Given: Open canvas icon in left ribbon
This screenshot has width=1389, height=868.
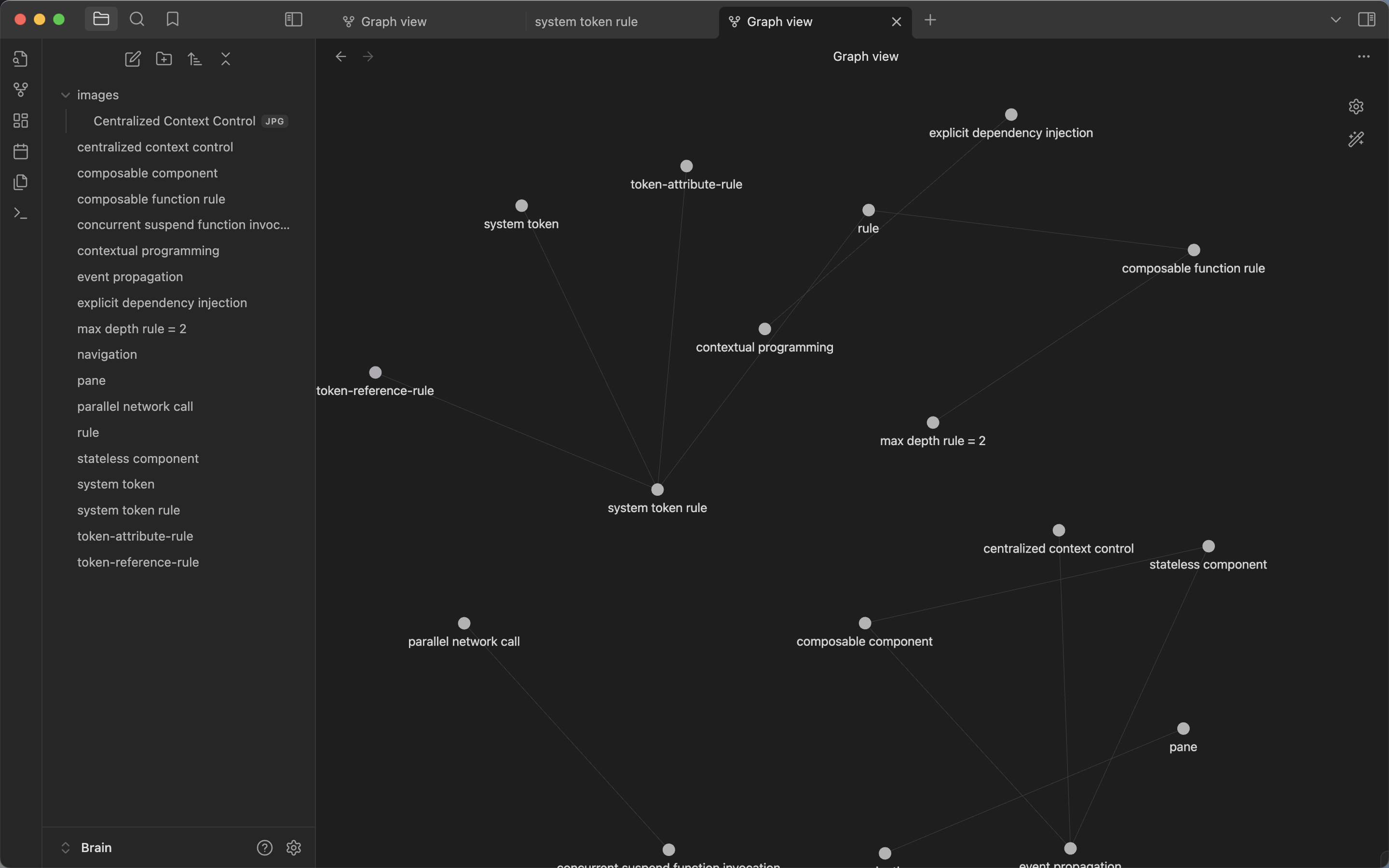Looking at the screenshot, I should click(x=21, y=121).
